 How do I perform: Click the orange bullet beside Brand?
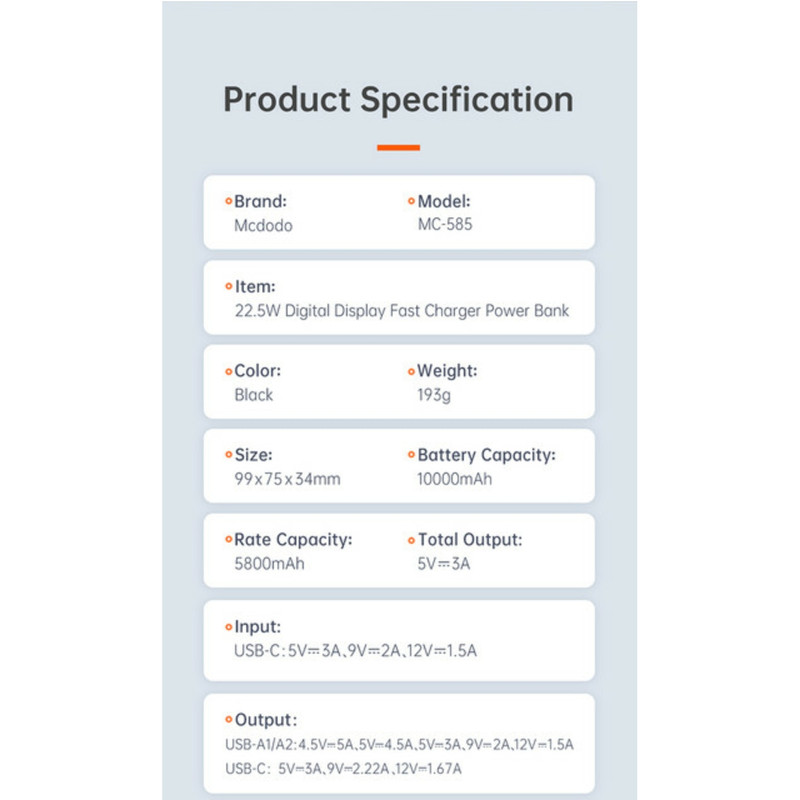coord(228,202)
